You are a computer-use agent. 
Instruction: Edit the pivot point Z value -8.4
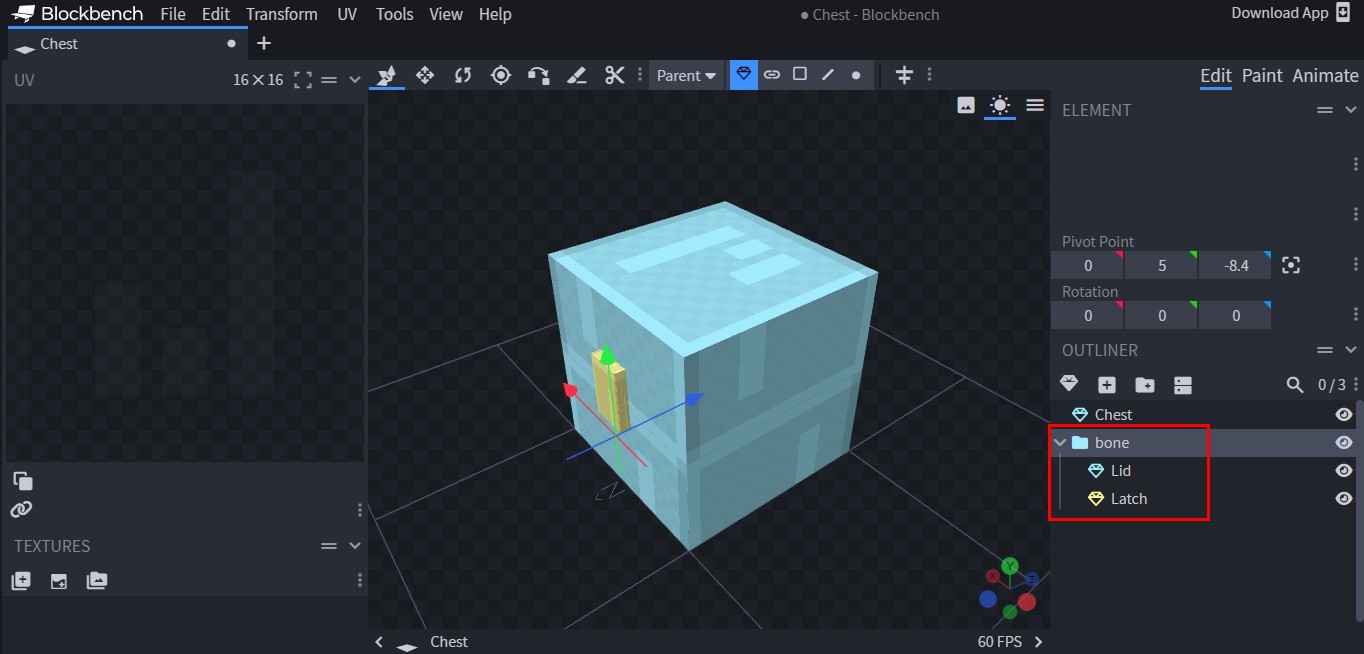[x=1236, y=266]
